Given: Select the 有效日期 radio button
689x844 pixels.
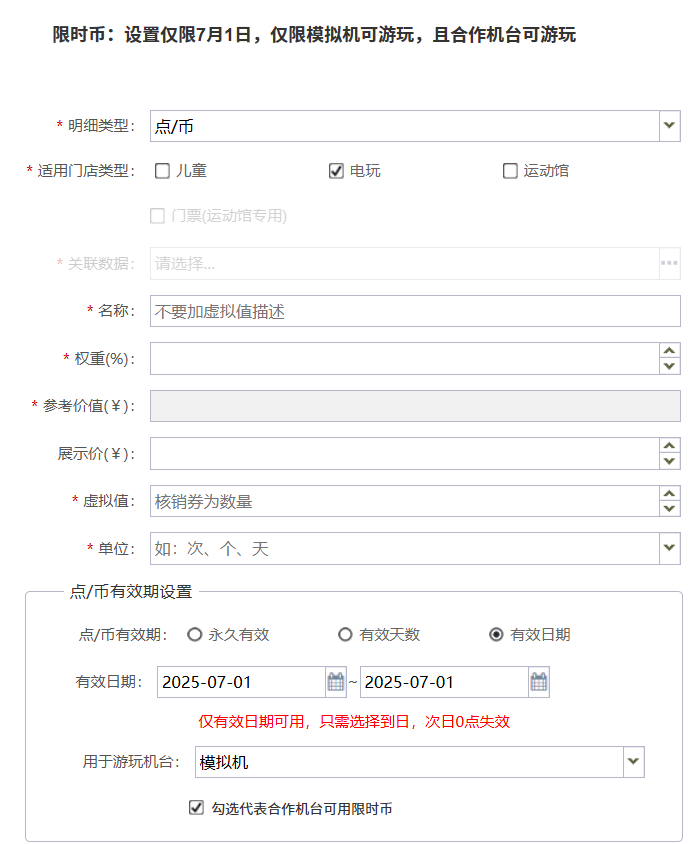Looking at the screenshot, I should [x=496, y=635].
